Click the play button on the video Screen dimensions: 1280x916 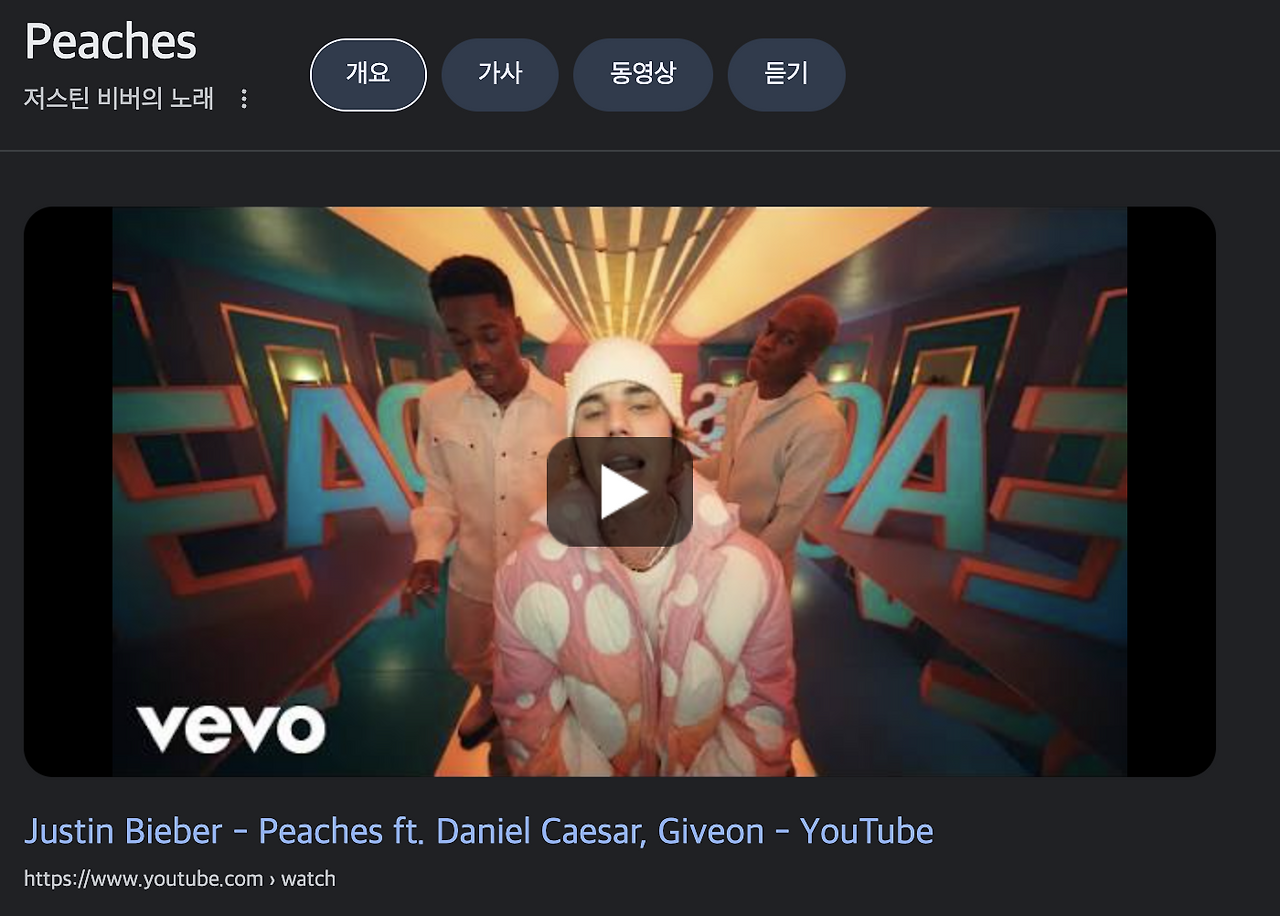click(x=620, y=491)
